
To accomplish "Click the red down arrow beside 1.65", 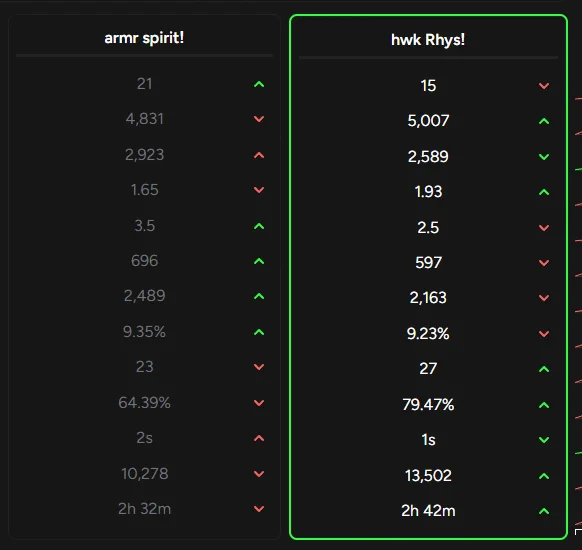I will pos(259,190).
